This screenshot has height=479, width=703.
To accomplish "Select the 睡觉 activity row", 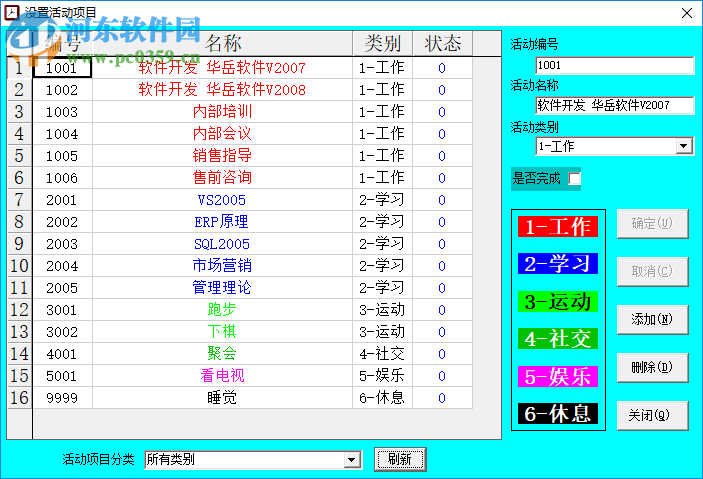I will pyautogui.click(x=222, y=398).
